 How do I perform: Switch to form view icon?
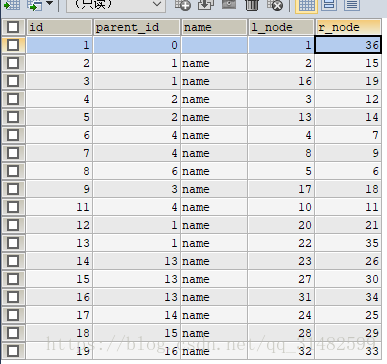pos(329,5)
